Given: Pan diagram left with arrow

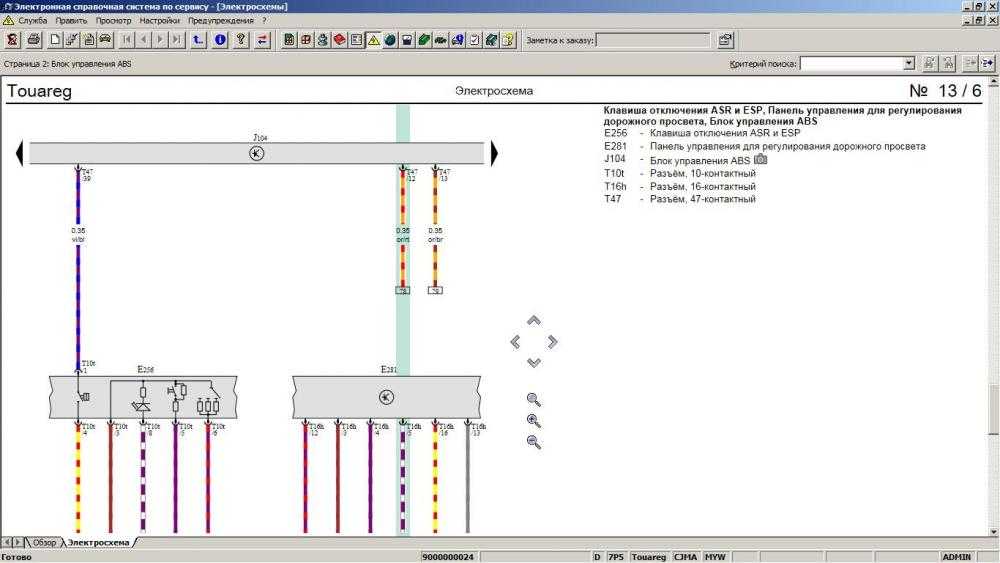Looking at the screenshot, I should tap(515, 342).
